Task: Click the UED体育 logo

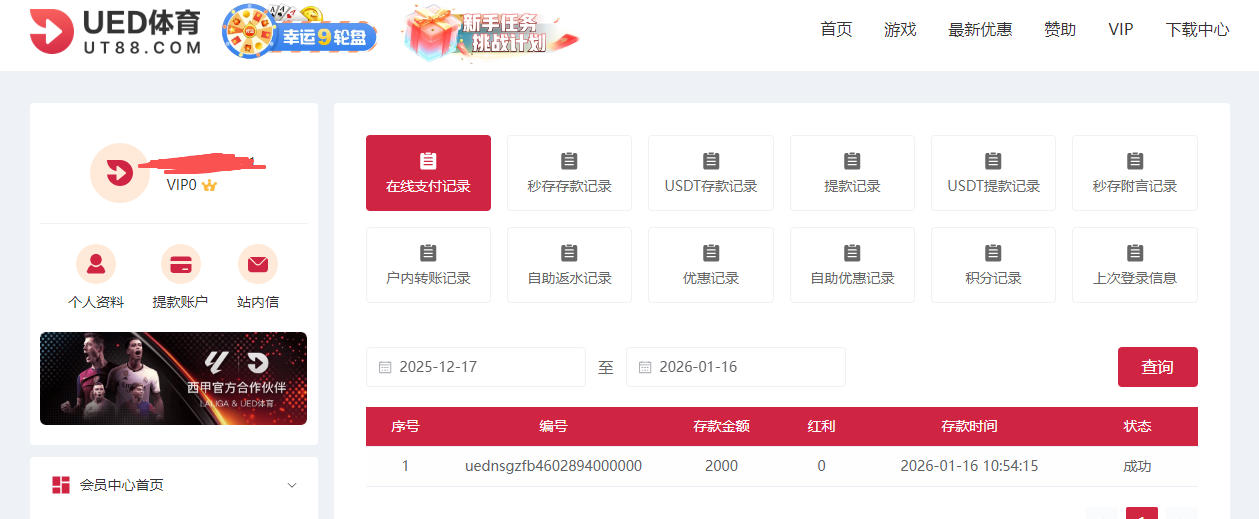Action: (x=115, y=32)
